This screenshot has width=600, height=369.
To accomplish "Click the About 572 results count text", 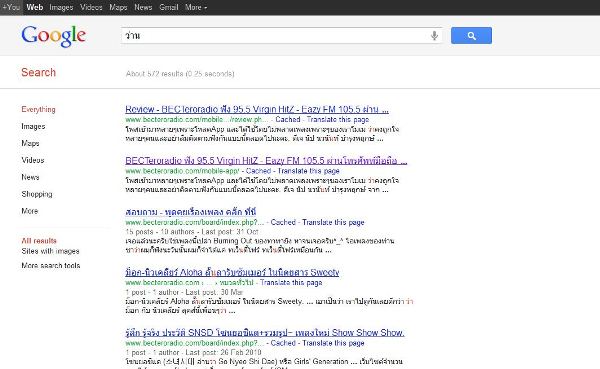I will tap(180, 73).
